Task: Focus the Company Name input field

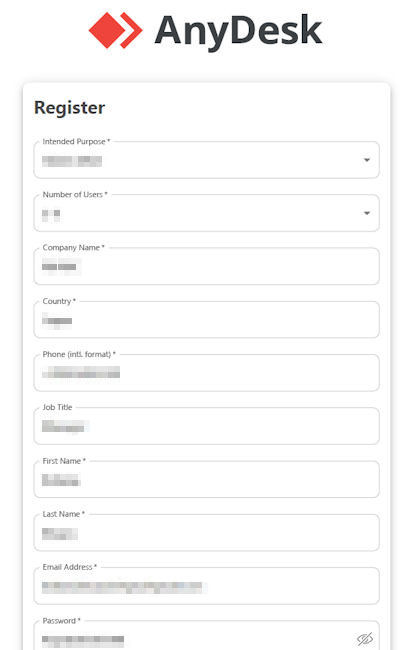Action: point(206,267)
